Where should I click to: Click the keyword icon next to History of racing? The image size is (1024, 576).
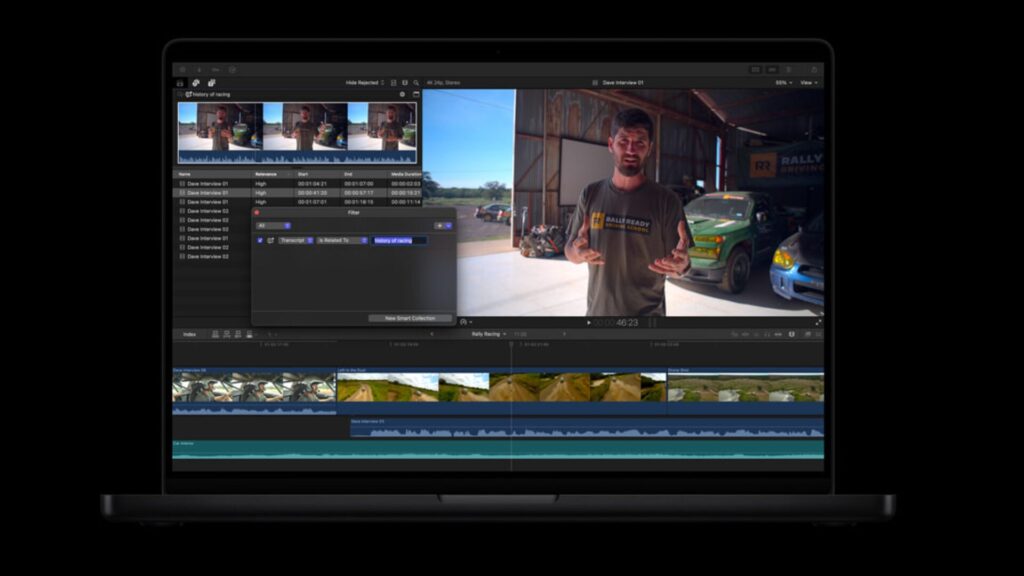pyautogui.click(x=189, y=94)
